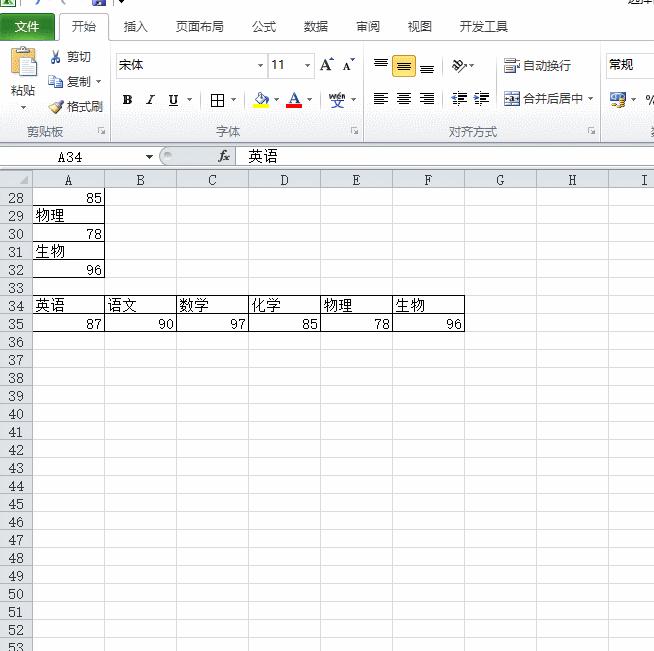Switch to the 页面布局 tab
654x651 pixels.
[199, 27]
